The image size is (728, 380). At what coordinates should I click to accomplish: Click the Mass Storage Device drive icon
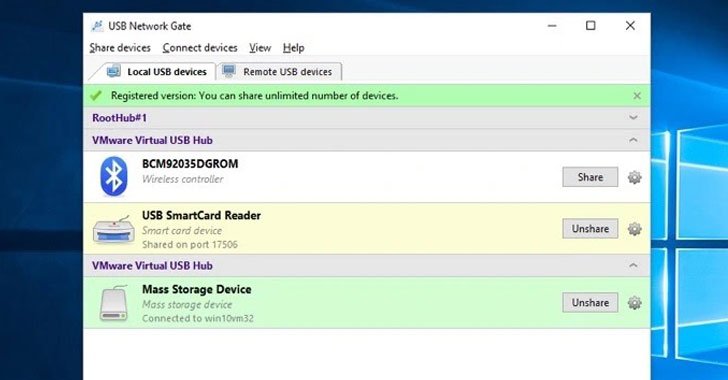tap(114, 303)
